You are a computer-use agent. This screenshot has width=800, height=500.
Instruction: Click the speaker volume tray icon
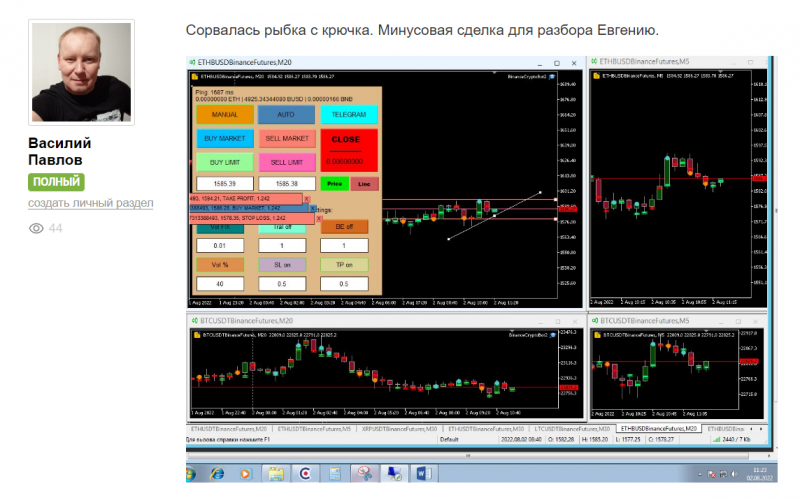point(735,474)
